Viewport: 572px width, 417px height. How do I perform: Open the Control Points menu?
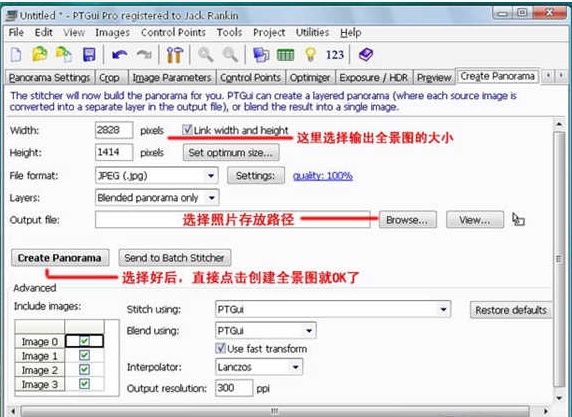[173, 32]
